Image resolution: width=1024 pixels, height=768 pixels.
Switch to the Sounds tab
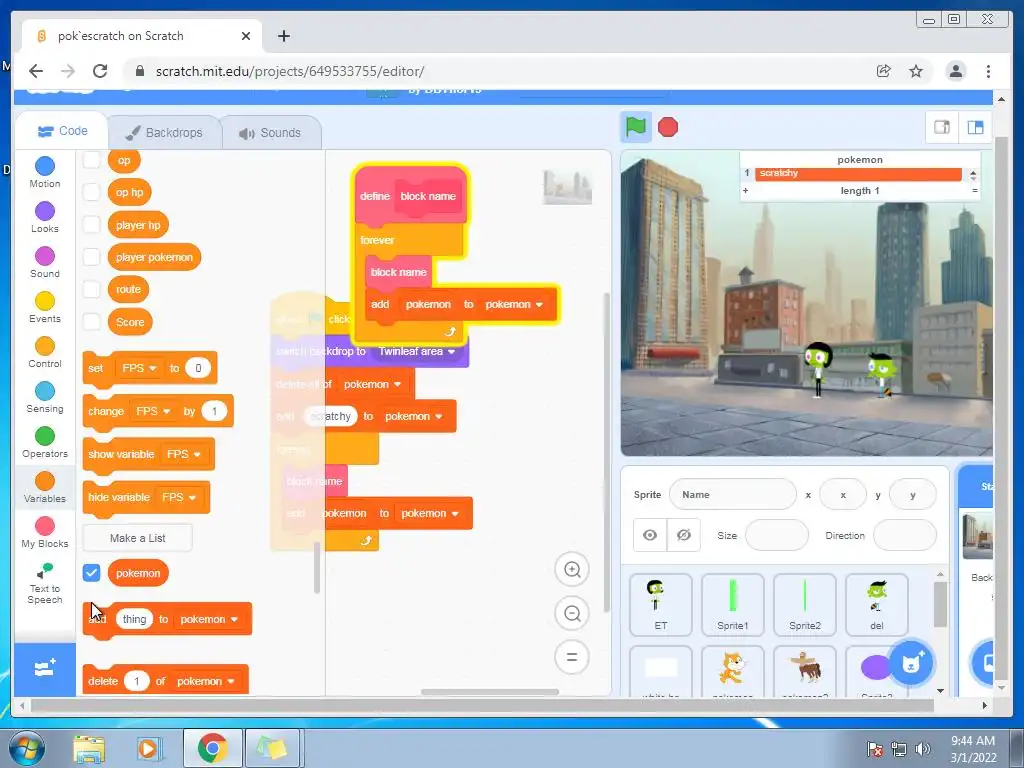tap(270, 133)
